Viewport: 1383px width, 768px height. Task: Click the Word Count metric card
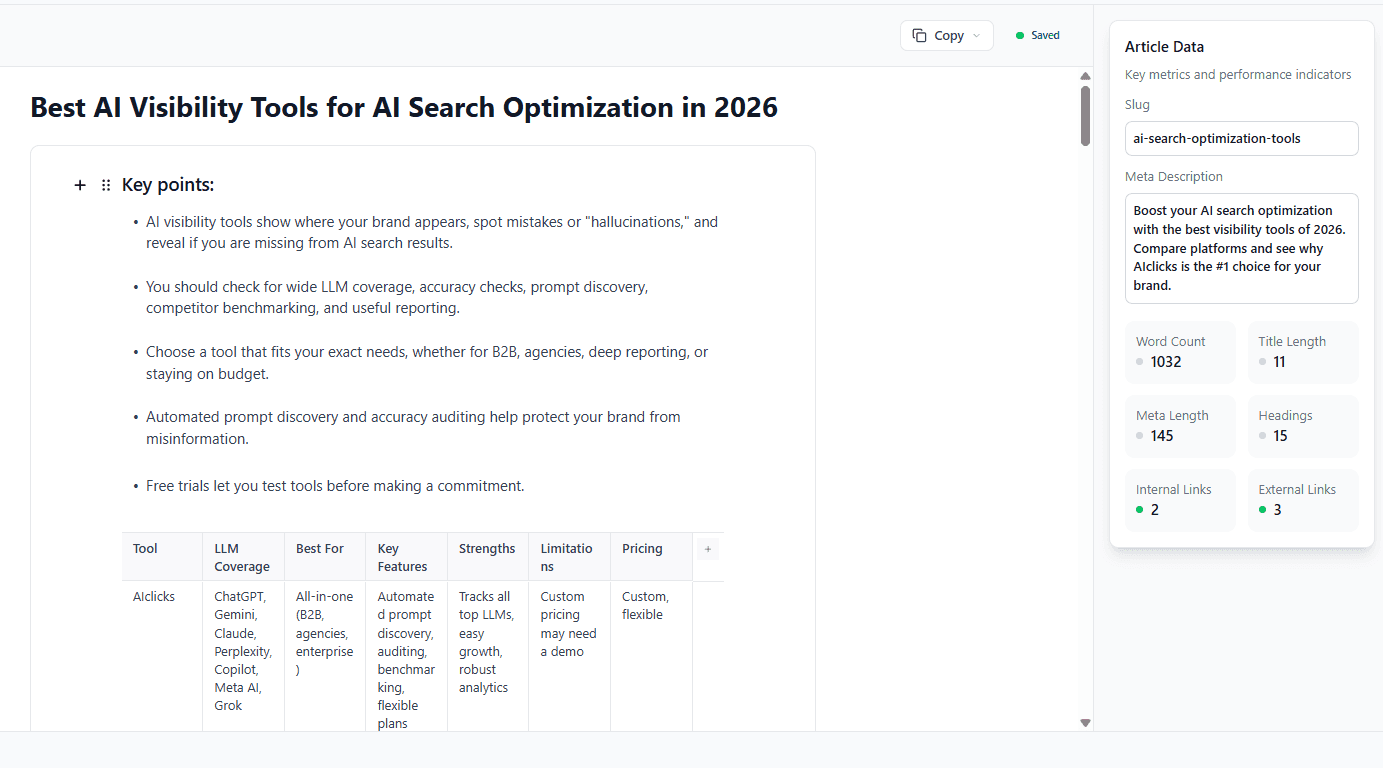click(x=1180, y=352)
